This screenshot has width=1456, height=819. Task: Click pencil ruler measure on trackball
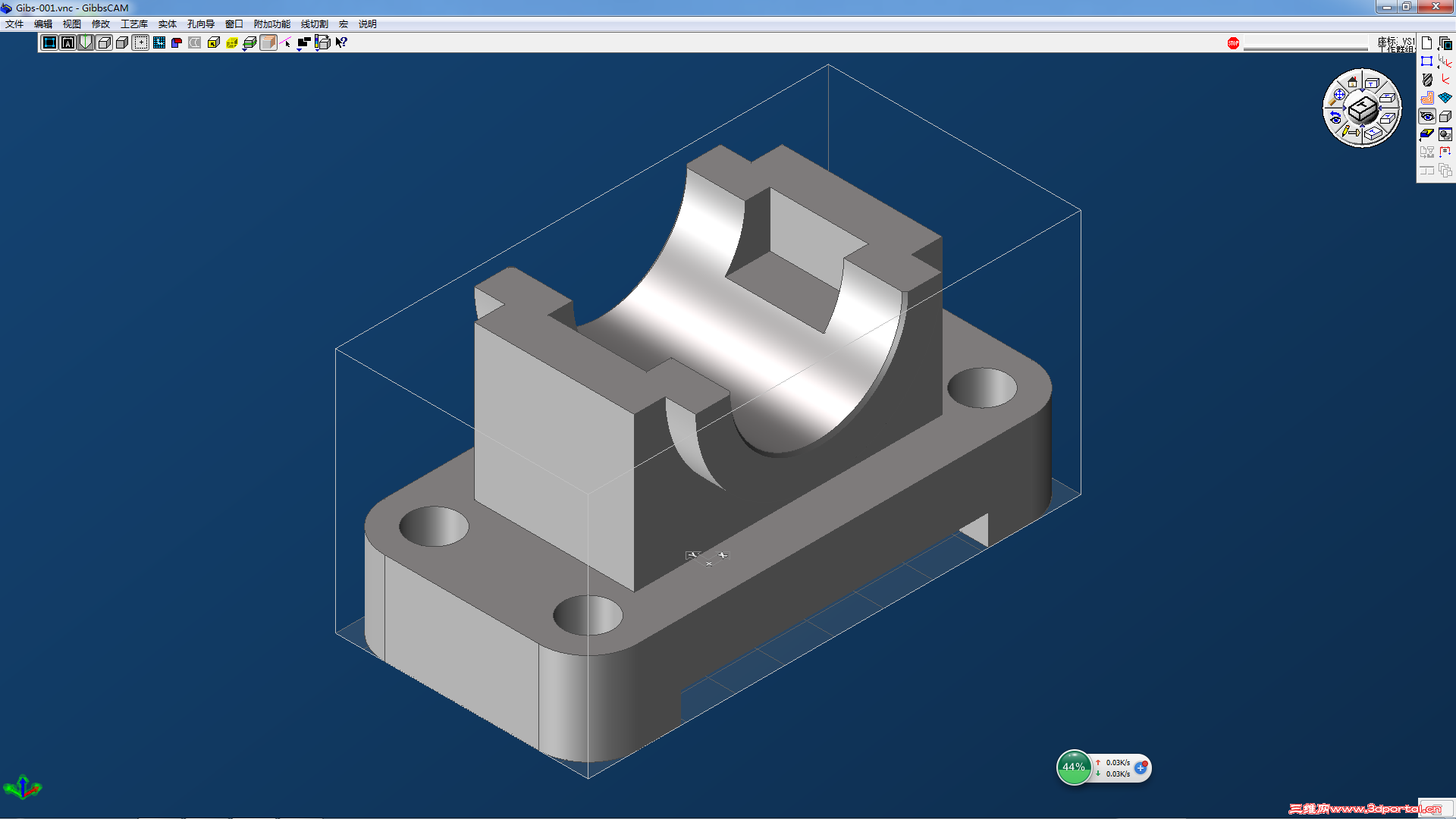coord(1350,132)
